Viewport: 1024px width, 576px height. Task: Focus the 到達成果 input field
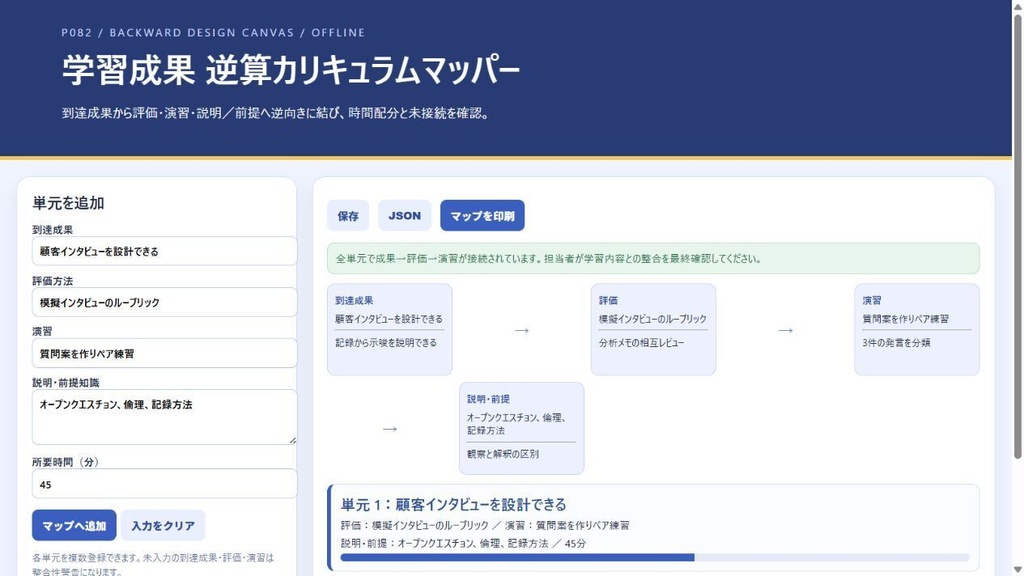(165, 251)
